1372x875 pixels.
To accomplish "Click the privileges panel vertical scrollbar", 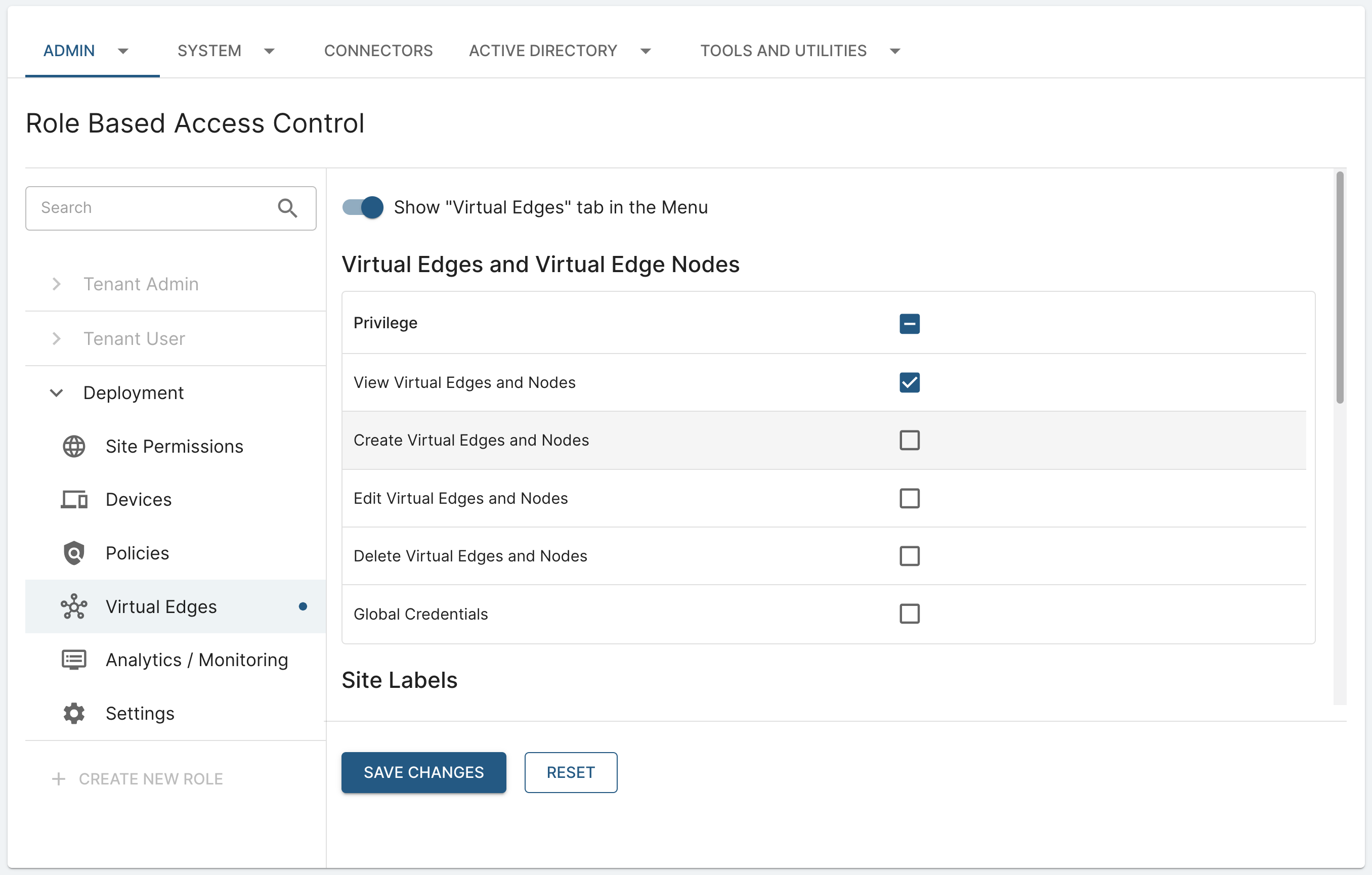I will click(1340, 288).
